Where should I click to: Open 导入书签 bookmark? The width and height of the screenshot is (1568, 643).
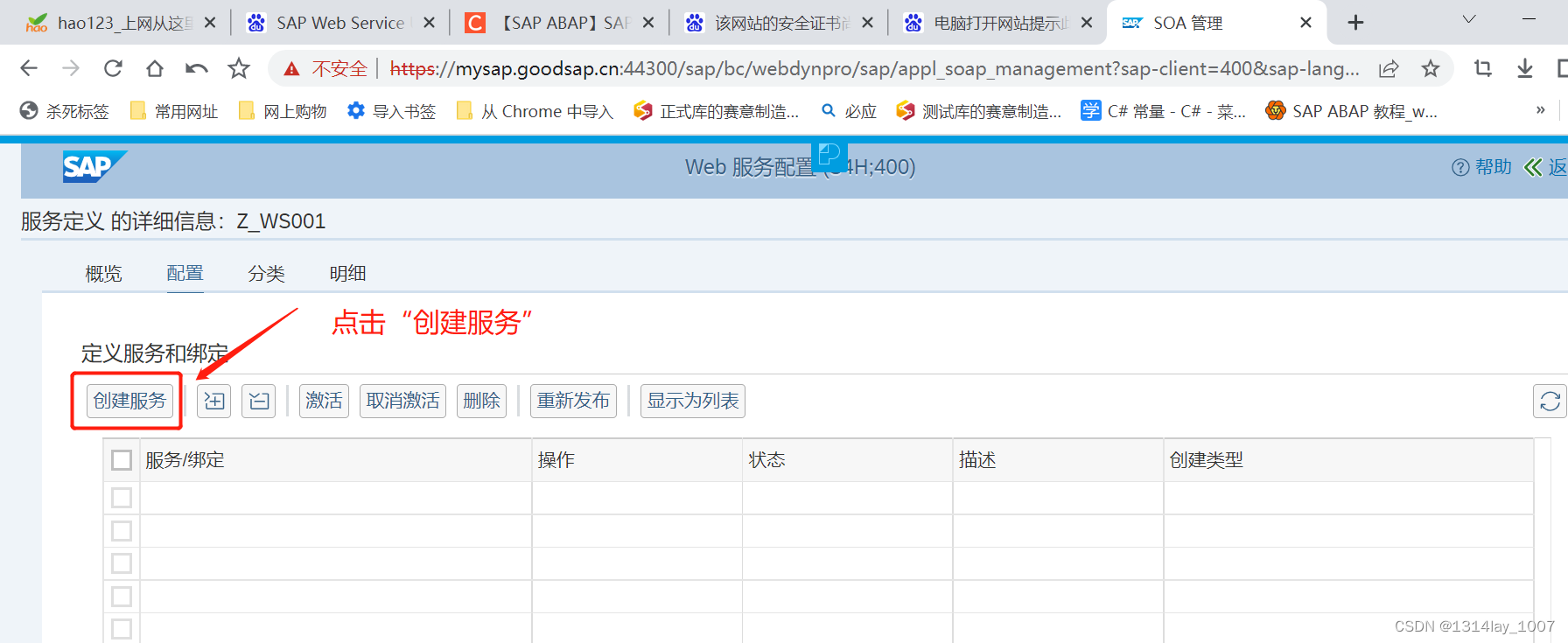point(391,111)
